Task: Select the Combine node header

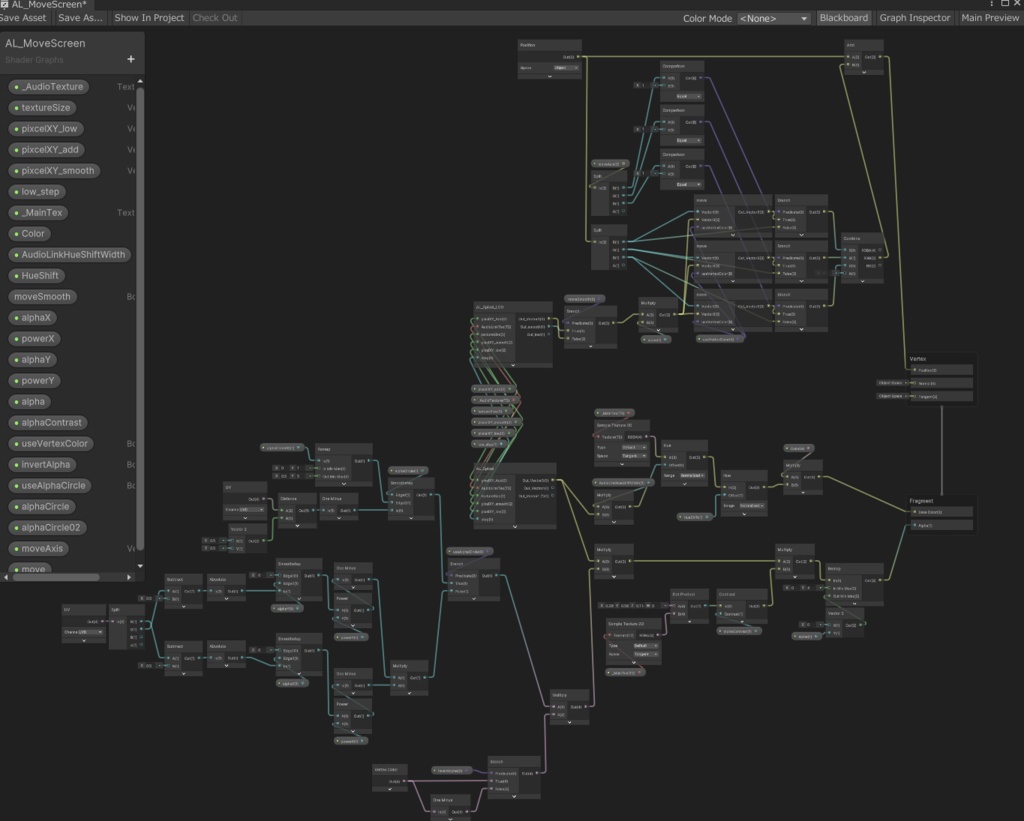Action: [x=862, y=238]
